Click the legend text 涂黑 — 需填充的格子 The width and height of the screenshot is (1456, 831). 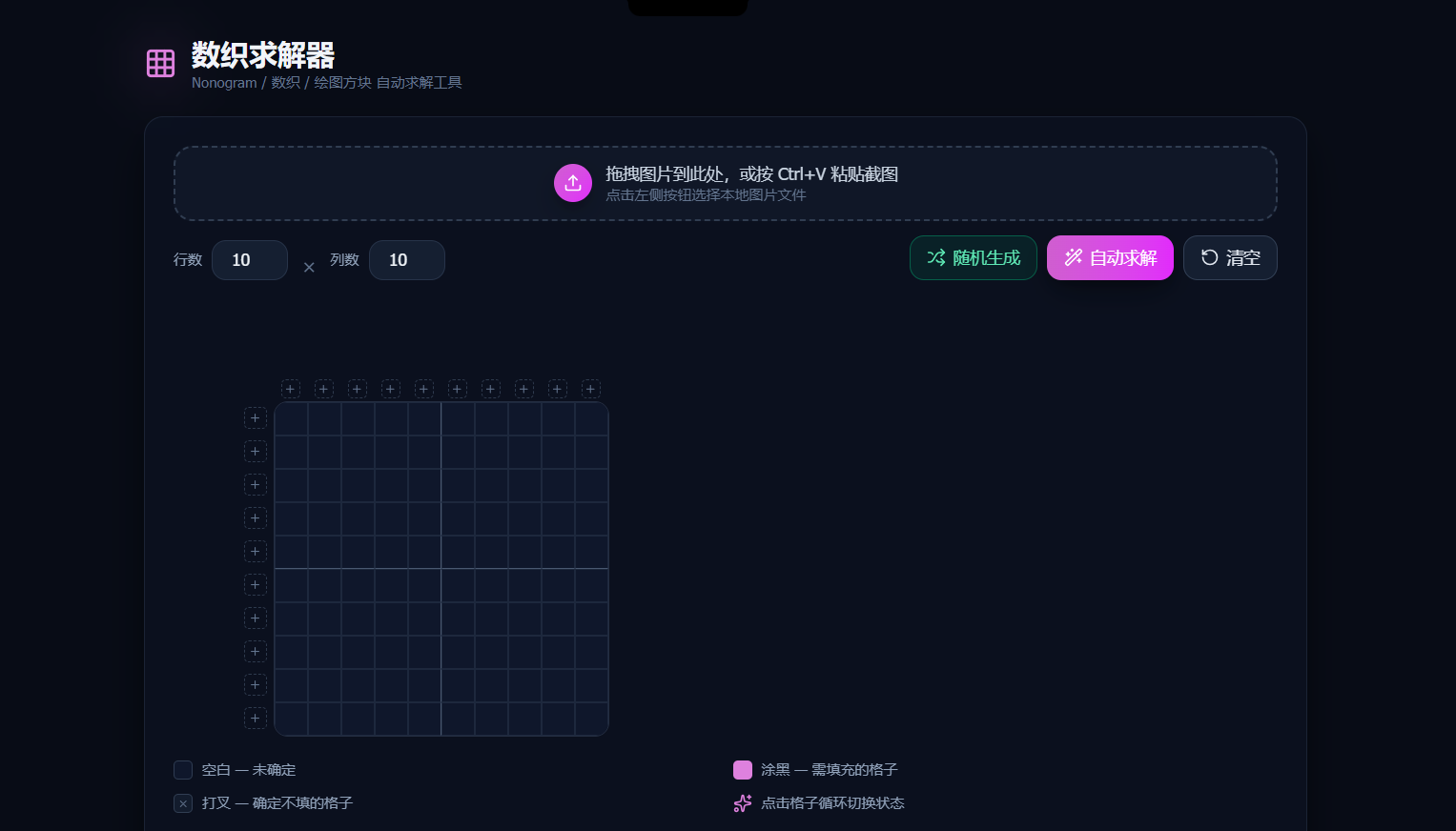[x=830, y=770]
